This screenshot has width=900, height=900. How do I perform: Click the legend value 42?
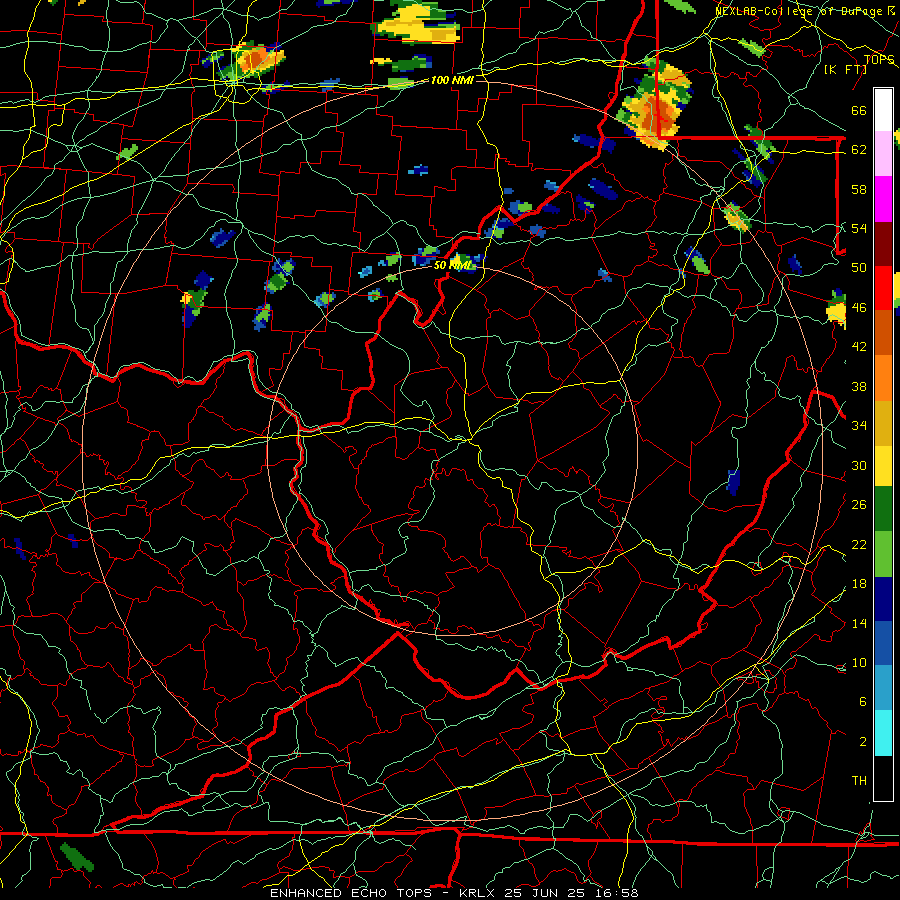coord(859,347)
